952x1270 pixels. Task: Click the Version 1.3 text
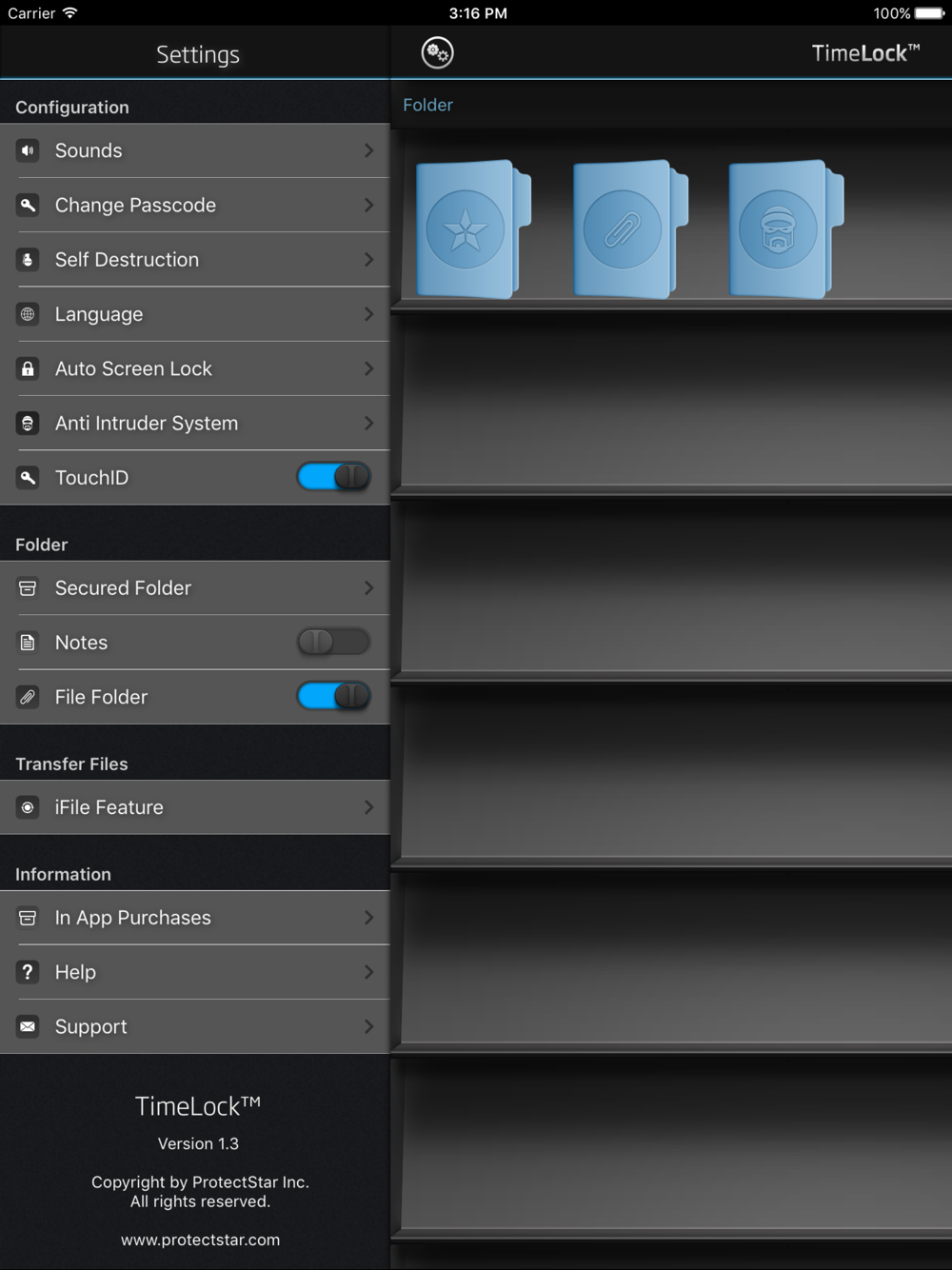[x=198, y=1143]
